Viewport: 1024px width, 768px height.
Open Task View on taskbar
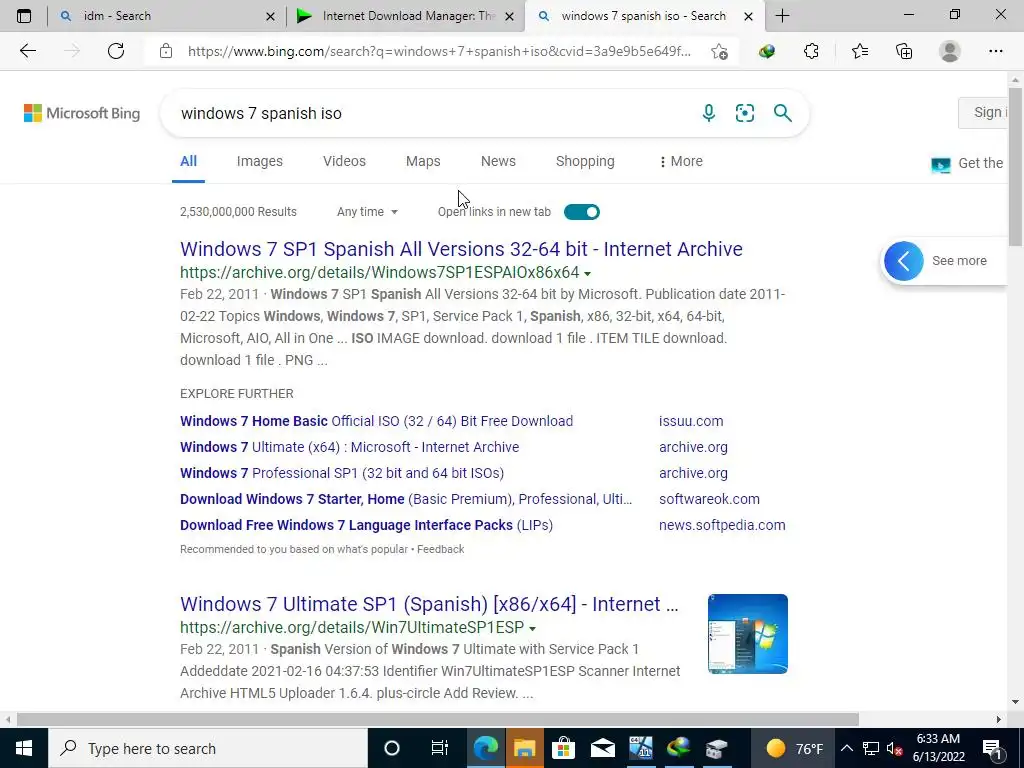(440, 748)
